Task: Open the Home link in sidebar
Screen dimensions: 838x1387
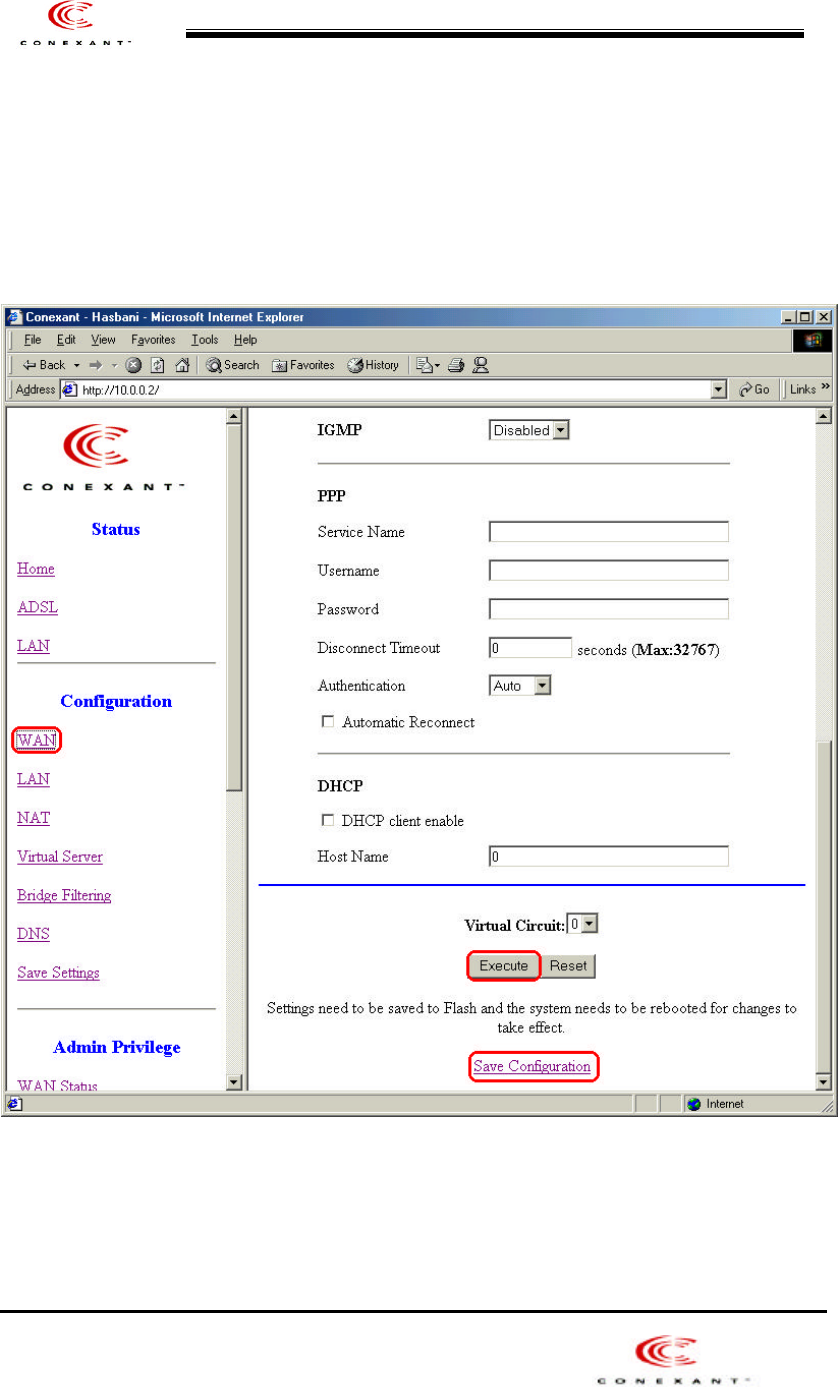Action: [x=36, y=569]
